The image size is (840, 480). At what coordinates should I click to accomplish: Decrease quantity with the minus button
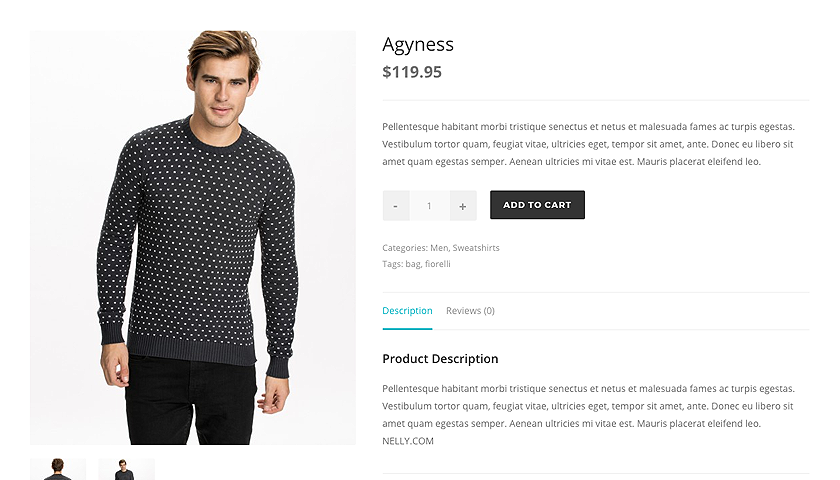coord(396,206)
